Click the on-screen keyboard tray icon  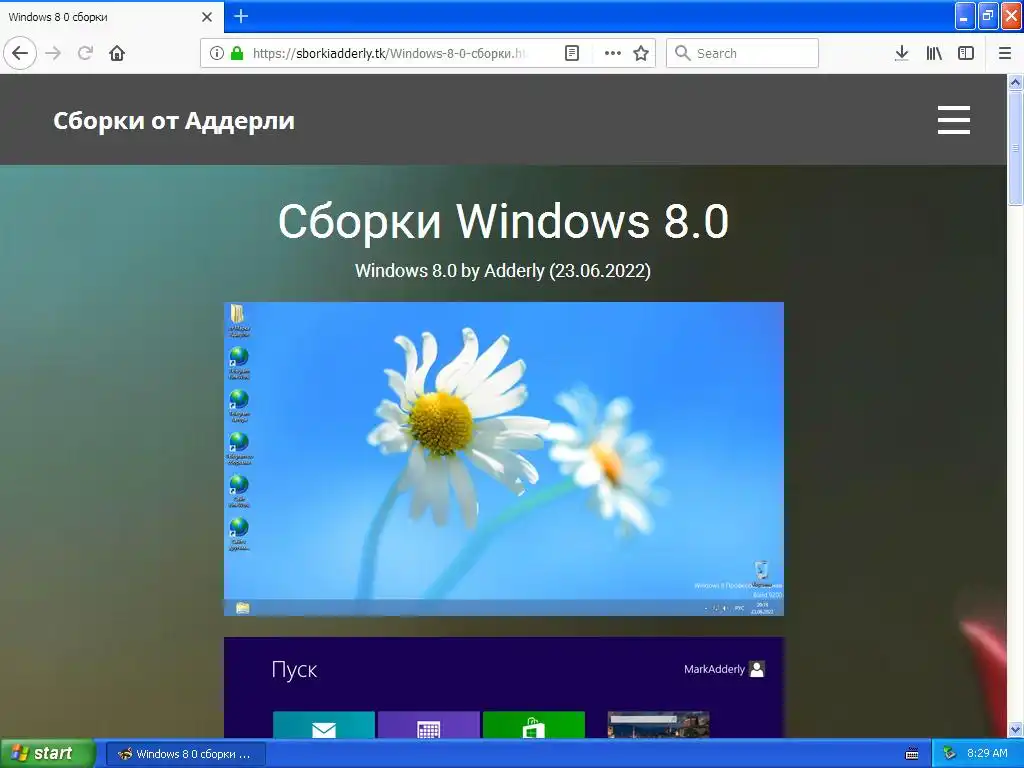912,754
